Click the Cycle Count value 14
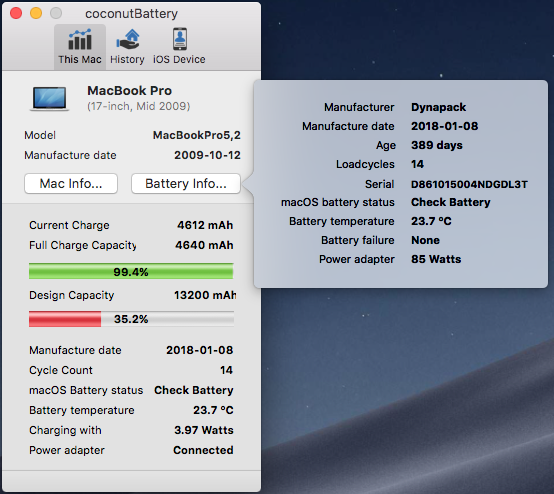The width and height of the screenshot is (554, 494). (226, 370)
